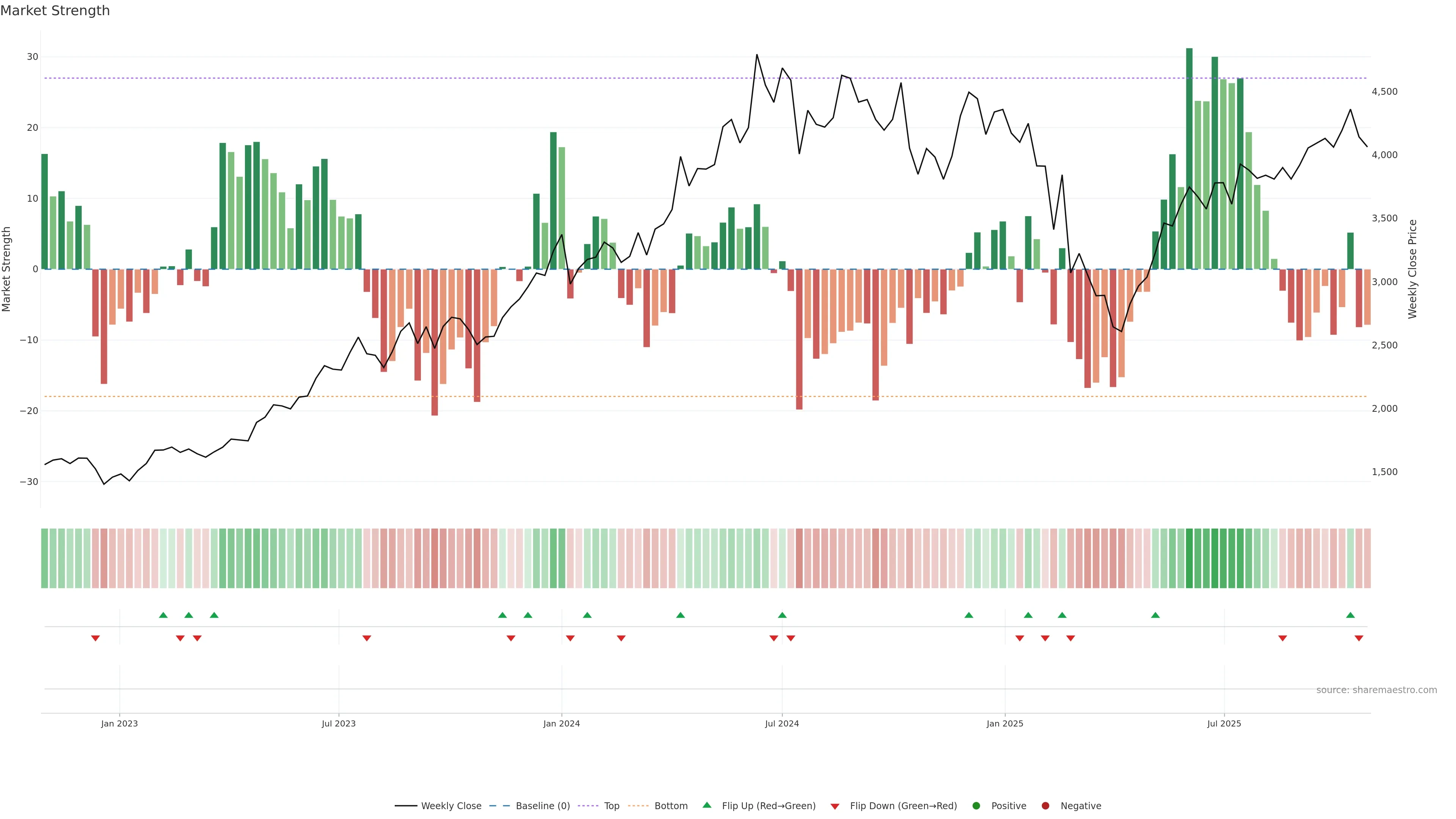Click the last green flip-up triangle marker
Viewport: 1456px width, 819px height.
(x=1350, y=615)
